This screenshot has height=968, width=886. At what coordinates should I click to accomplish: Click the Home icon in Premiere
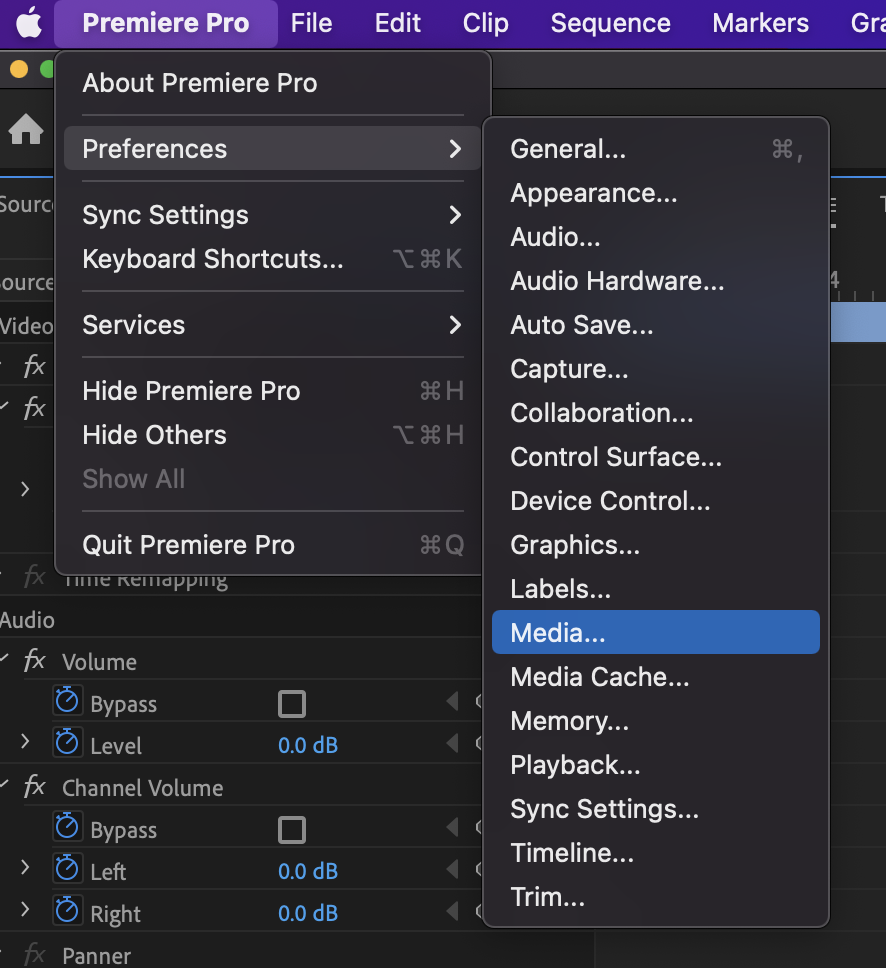(x=26, y=129)
